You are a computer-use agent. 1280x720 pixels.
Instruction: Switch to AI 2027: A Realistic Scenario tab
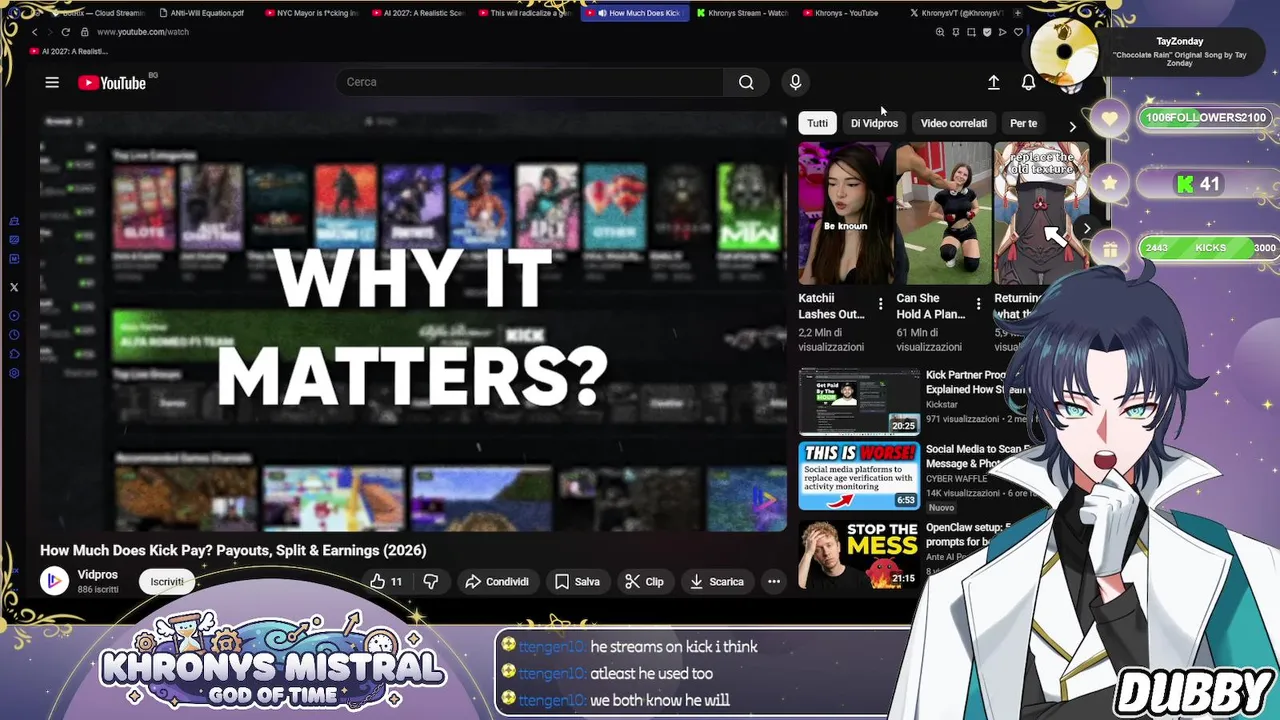(417, 13)
